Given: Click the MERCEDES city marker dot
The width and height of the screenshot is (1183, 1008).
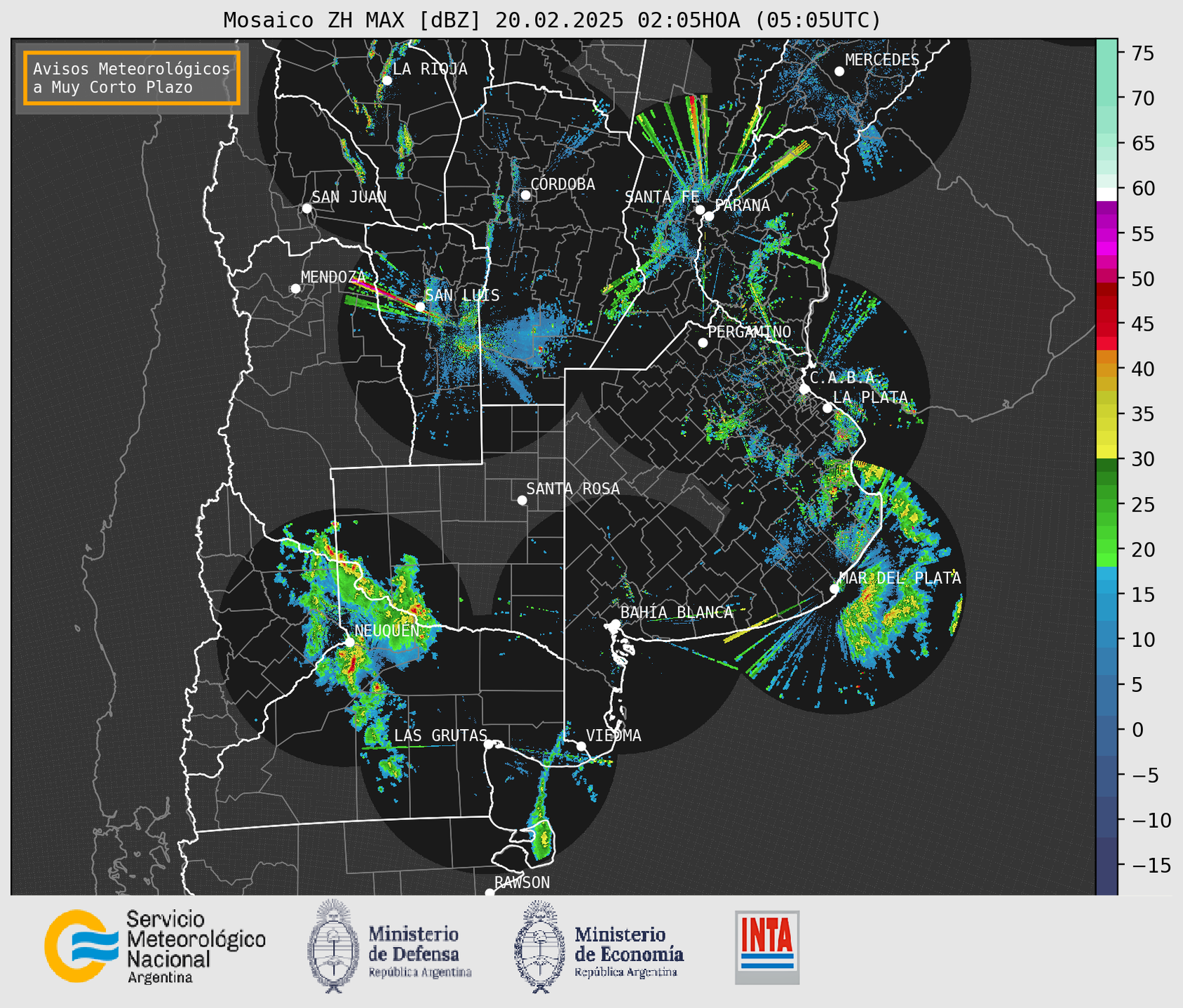Looking at the screenshot, I should click(x=839, y=71).
